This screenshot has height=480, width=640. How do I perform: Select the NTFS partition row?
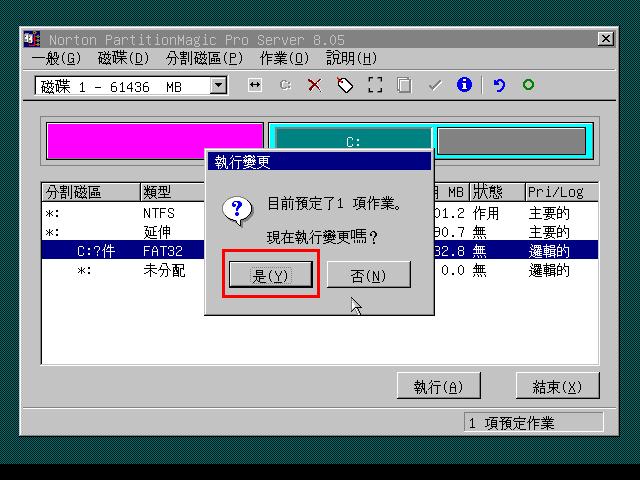tap(320, 213)
